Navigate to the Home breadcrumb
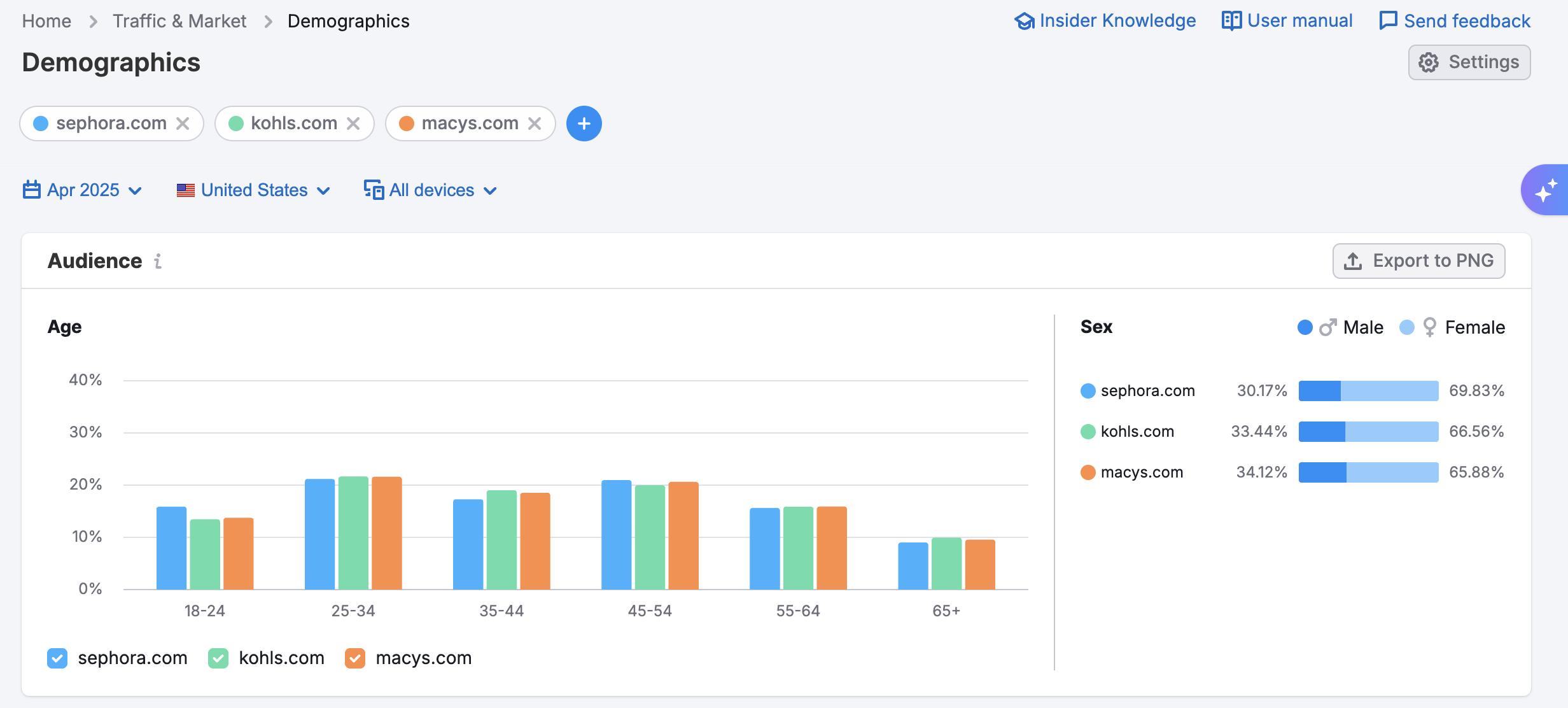This screenshot has width=1568, height=708. pos(46,21)
